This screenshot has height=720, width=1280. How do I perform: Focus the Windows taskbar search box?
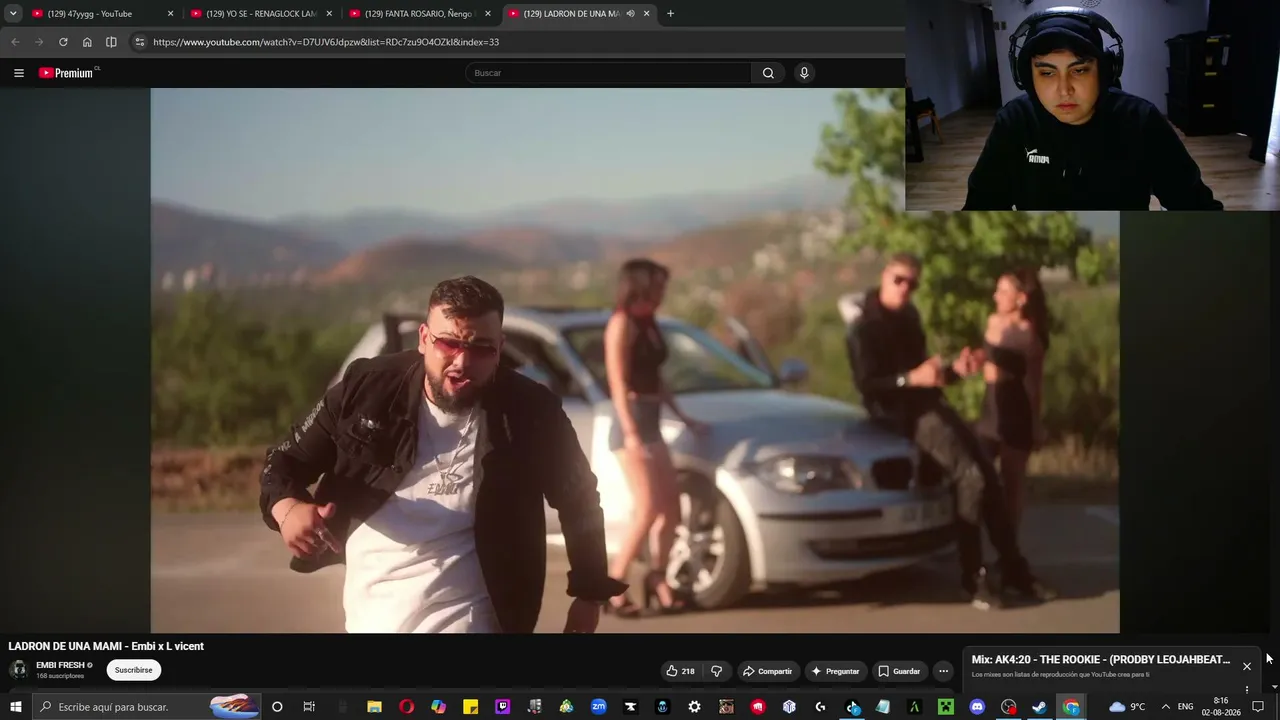(x=147, y=707)
